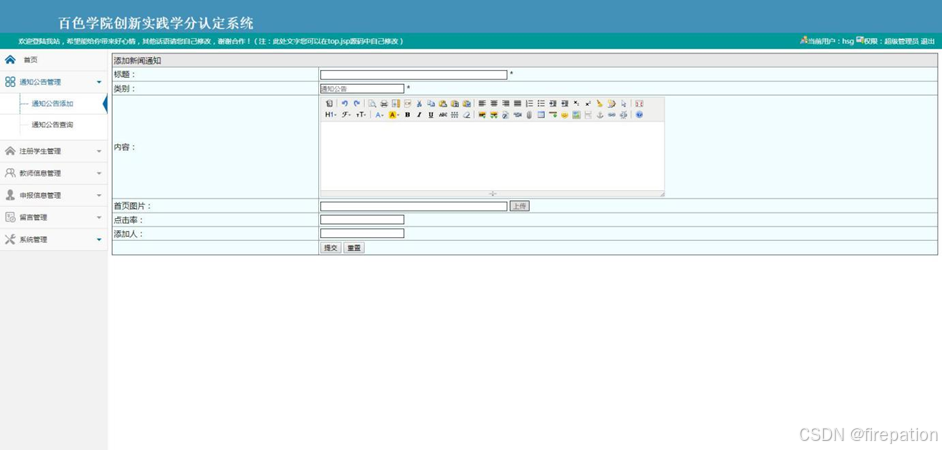Cut selection with scissors icon
The height and width of the screenshot is (450, 942).
[419, 103]
